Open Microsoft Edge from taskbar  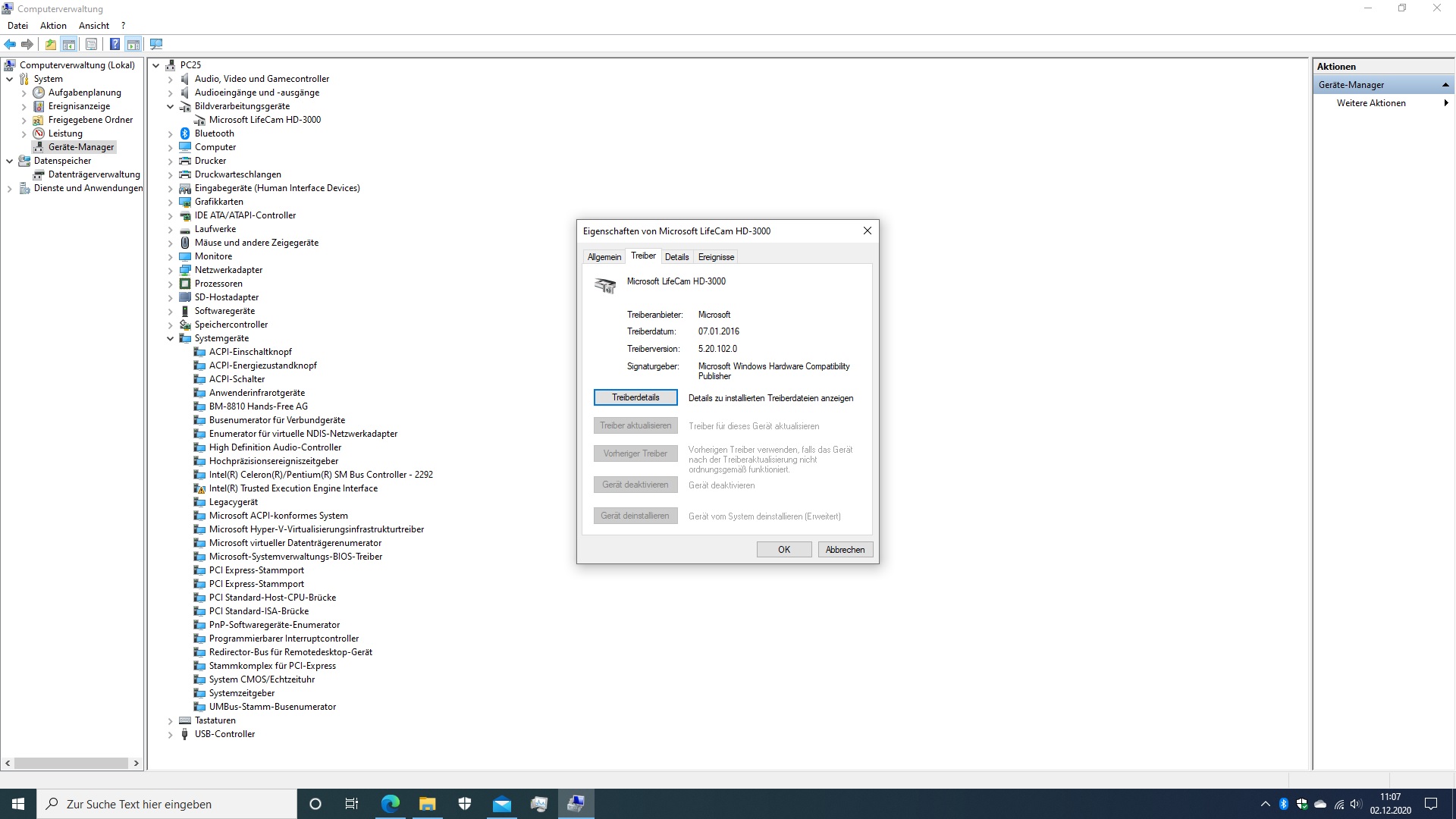(x=391, y=804)
